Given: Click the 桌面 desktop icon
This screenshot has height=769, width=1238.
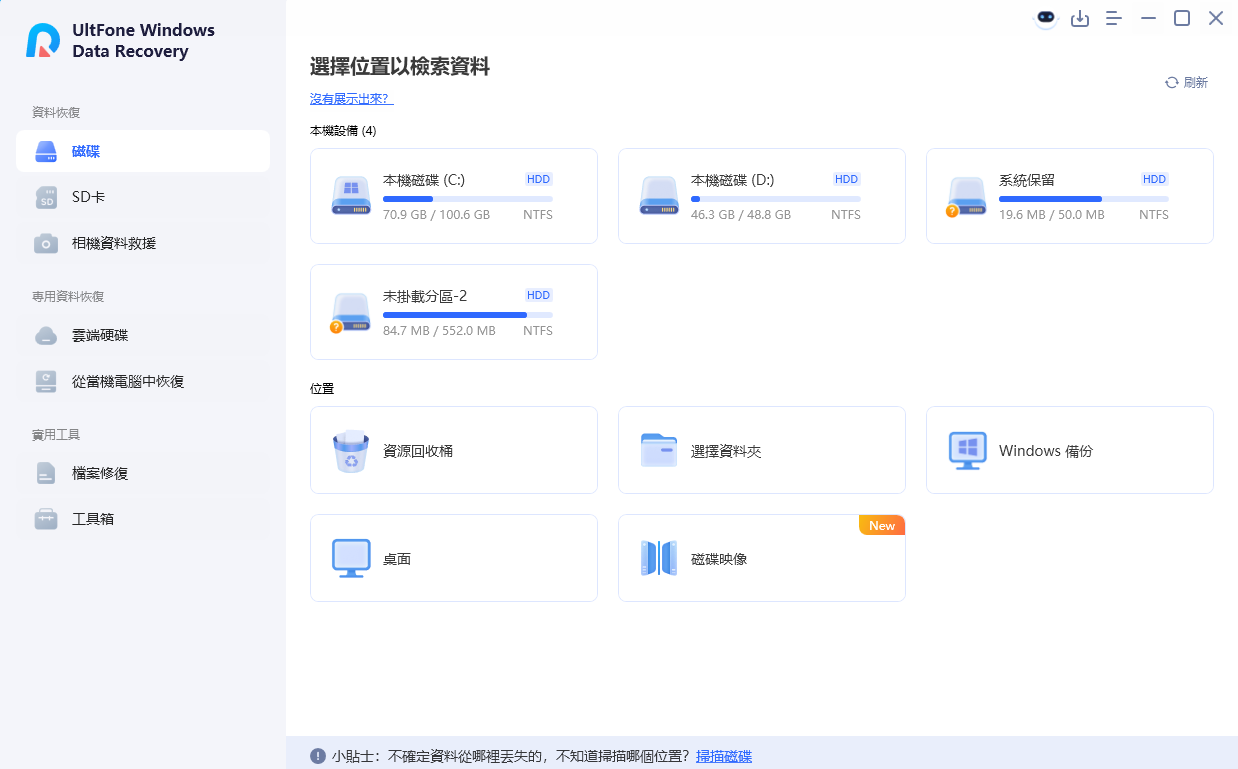Looking at the screenshot, I should coord(351,559).
